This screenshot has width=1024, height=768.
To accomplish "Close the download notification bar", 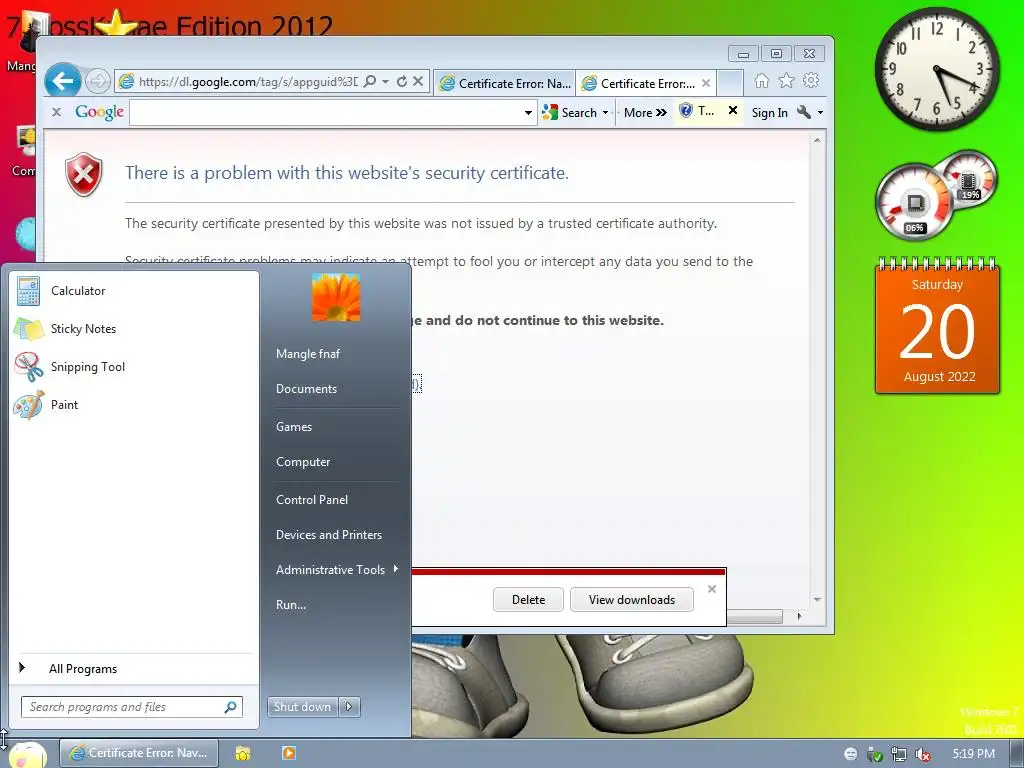I will click(712, 589).
